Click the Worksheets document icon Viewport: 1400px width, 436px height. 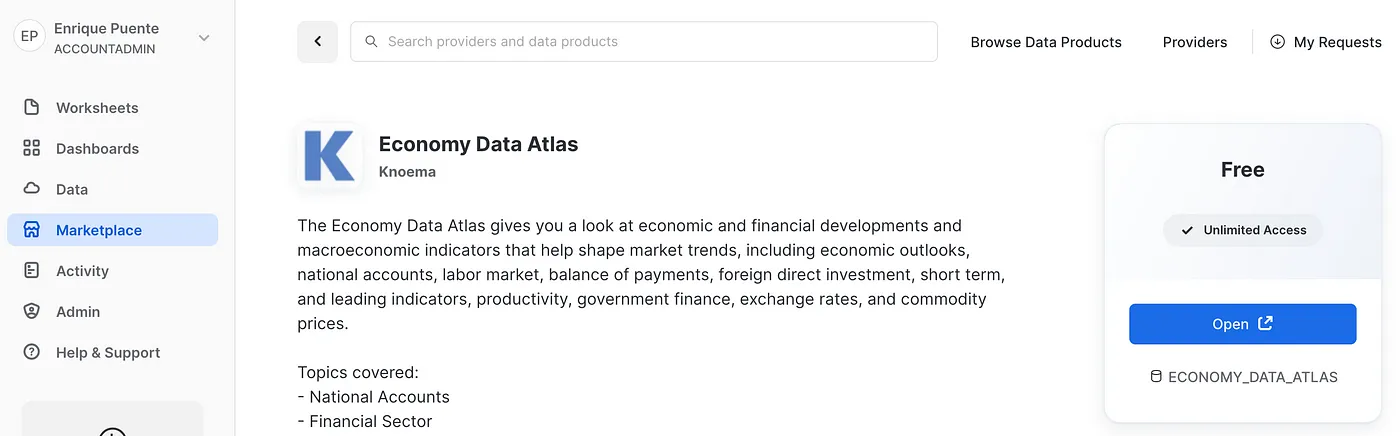click(32, 107)
